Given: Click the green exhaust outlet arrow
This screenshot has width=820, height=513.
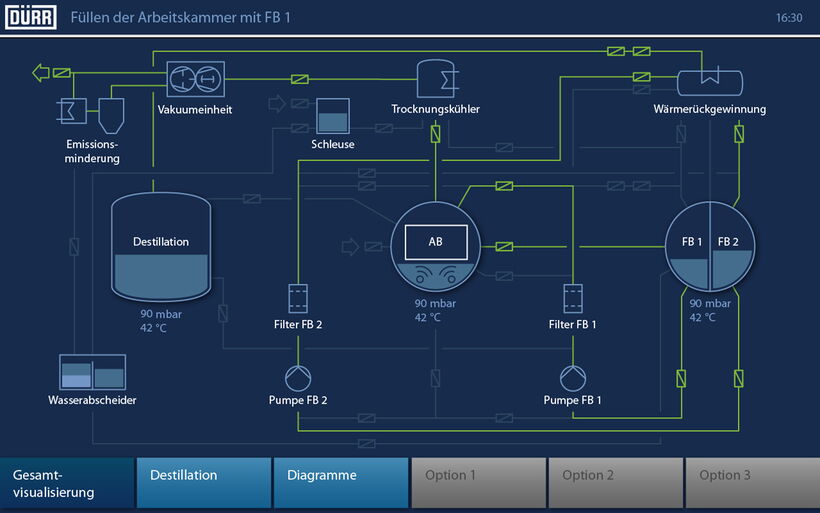Looking at the screenshot, I should click(x=41, y=73).
